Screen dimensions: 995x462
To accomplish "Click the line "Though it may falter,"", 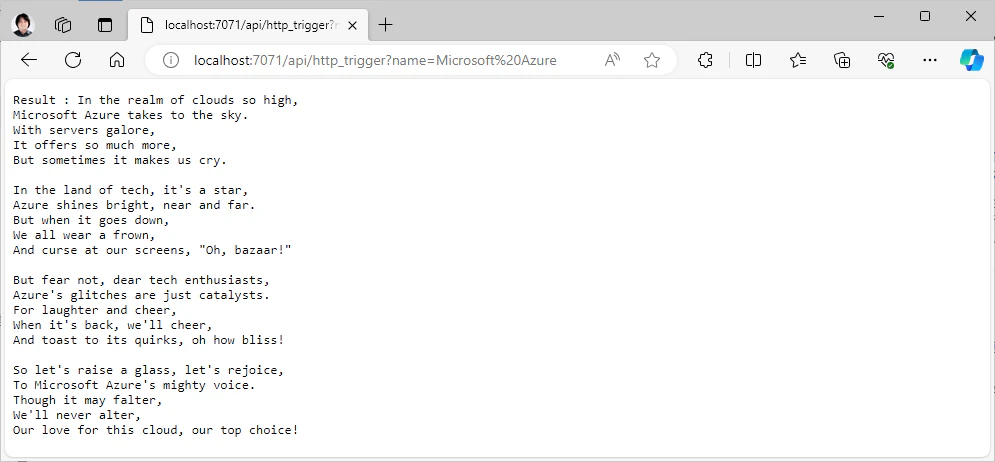I will pos(88,400).
